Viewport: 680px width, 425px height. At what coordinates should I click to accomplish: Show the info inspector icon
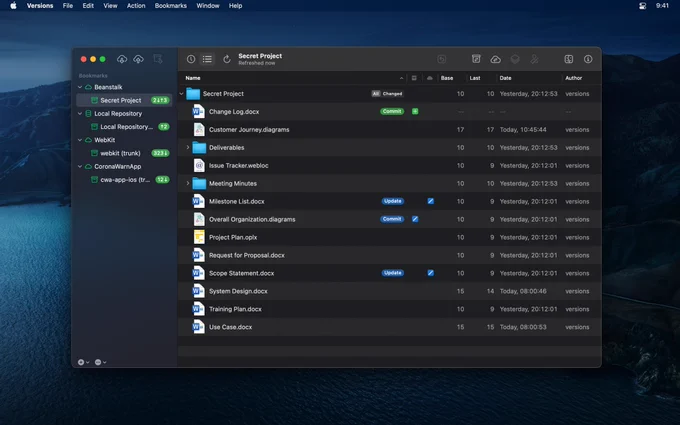coord(588,59)
